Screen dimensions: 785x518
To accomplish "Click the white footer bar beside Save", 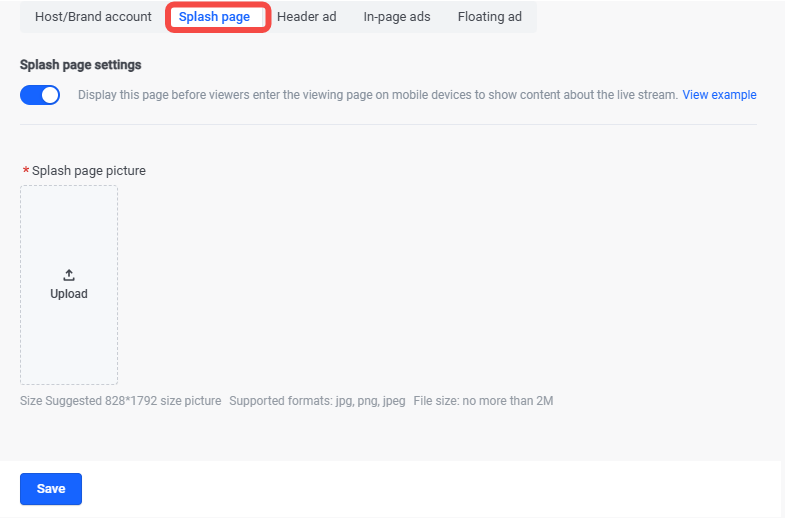I will [431, 489].
